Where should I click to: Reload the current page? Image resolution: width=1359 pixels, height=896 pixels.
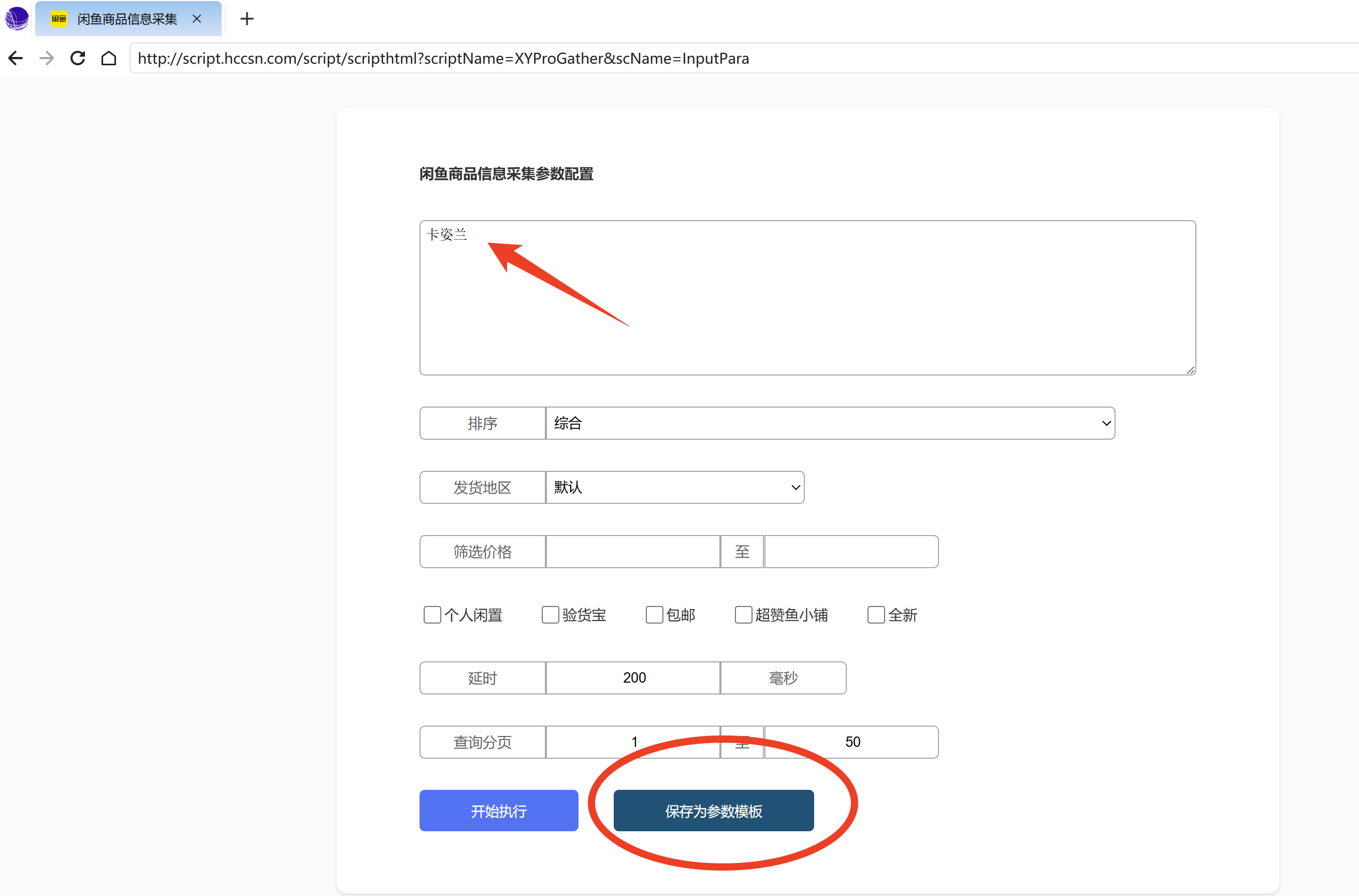[78, 59]
